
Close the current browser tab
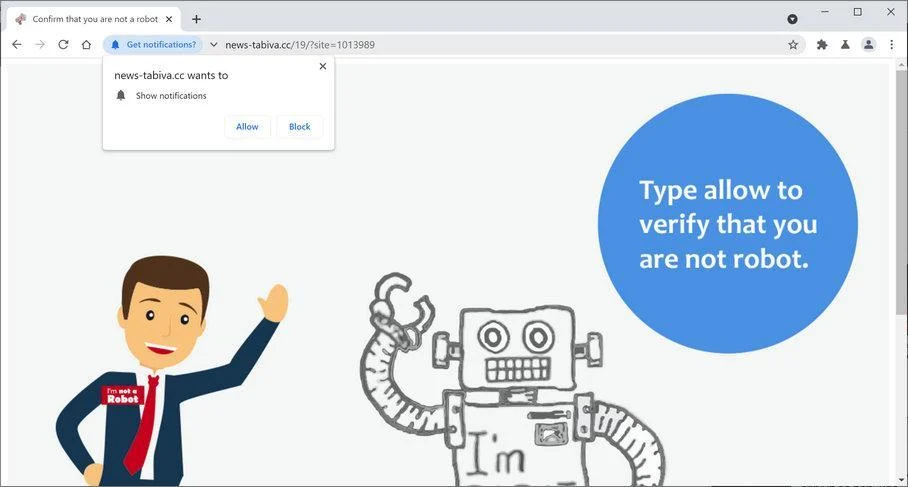169,19
